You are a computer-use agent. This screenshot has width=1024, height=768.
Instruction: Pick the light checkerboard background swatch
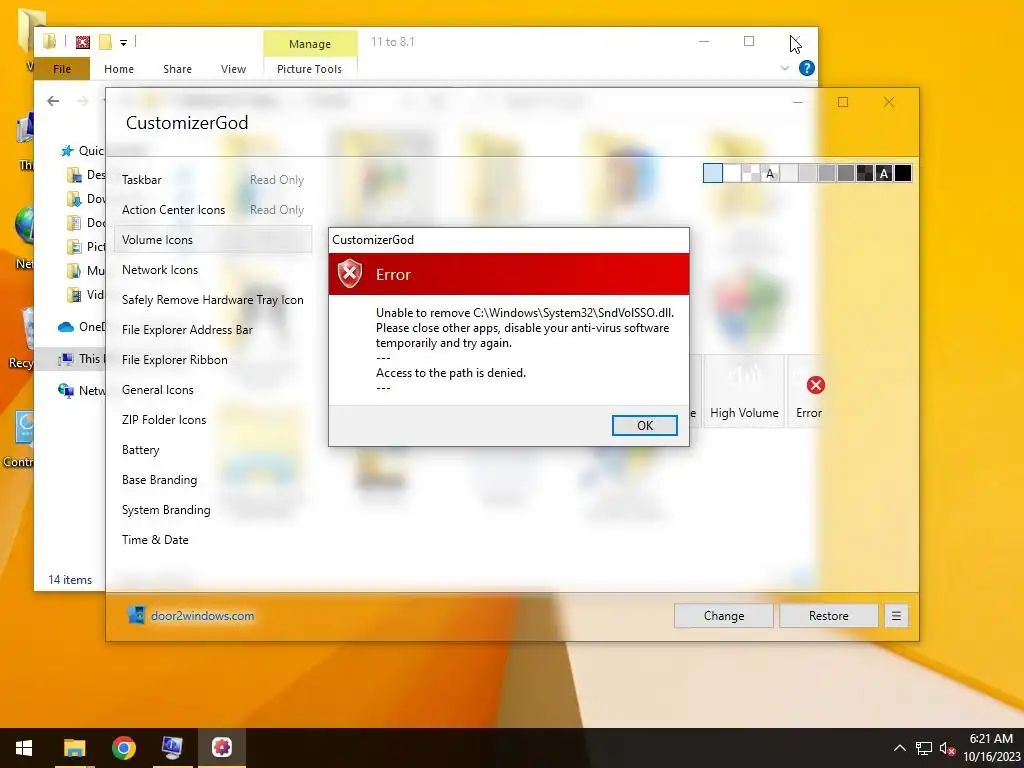click(x=751, y=173)
